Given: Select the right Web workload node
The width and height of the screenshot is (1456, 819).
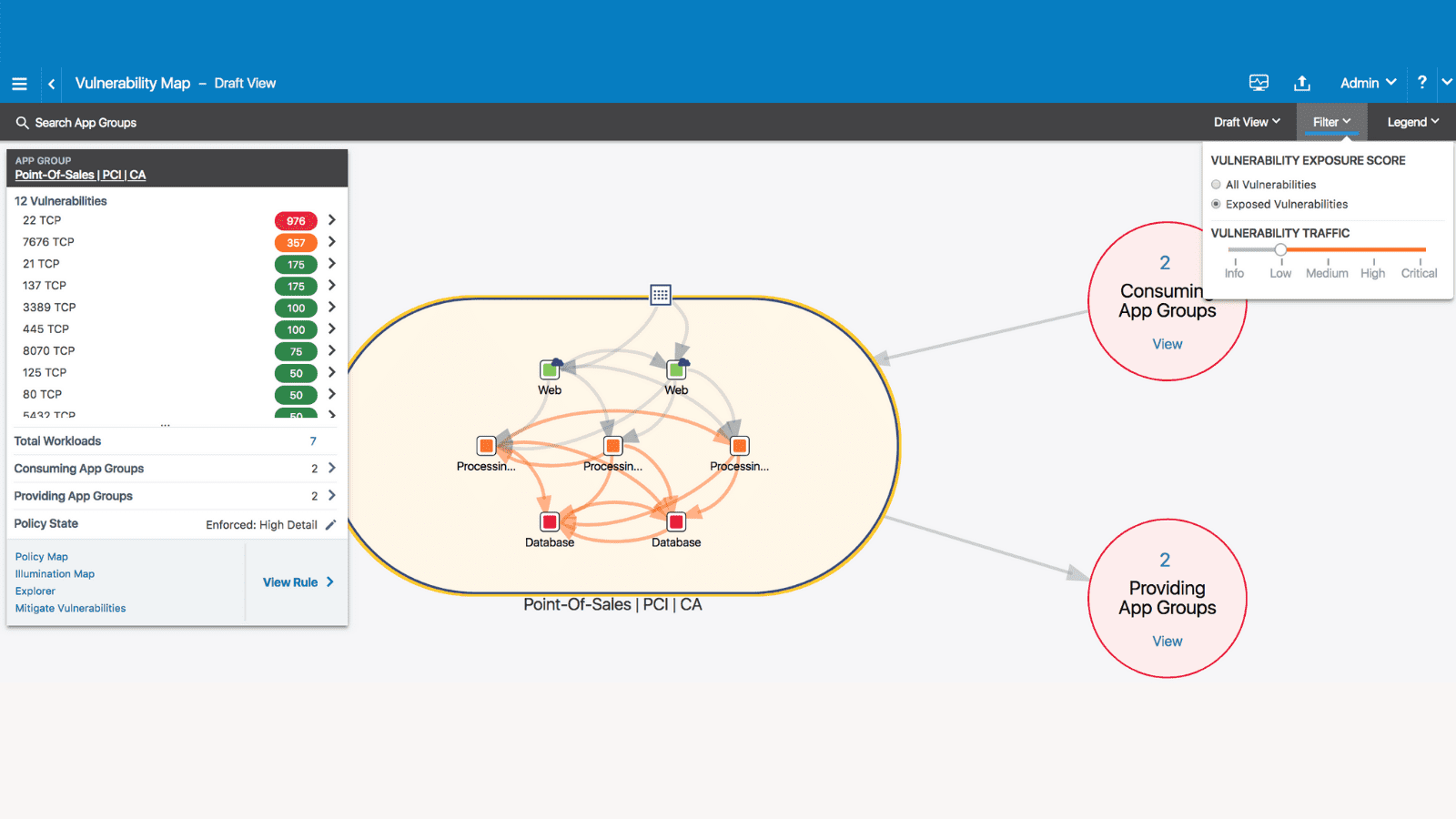Looking at the screenshot, I should (676, 369).
